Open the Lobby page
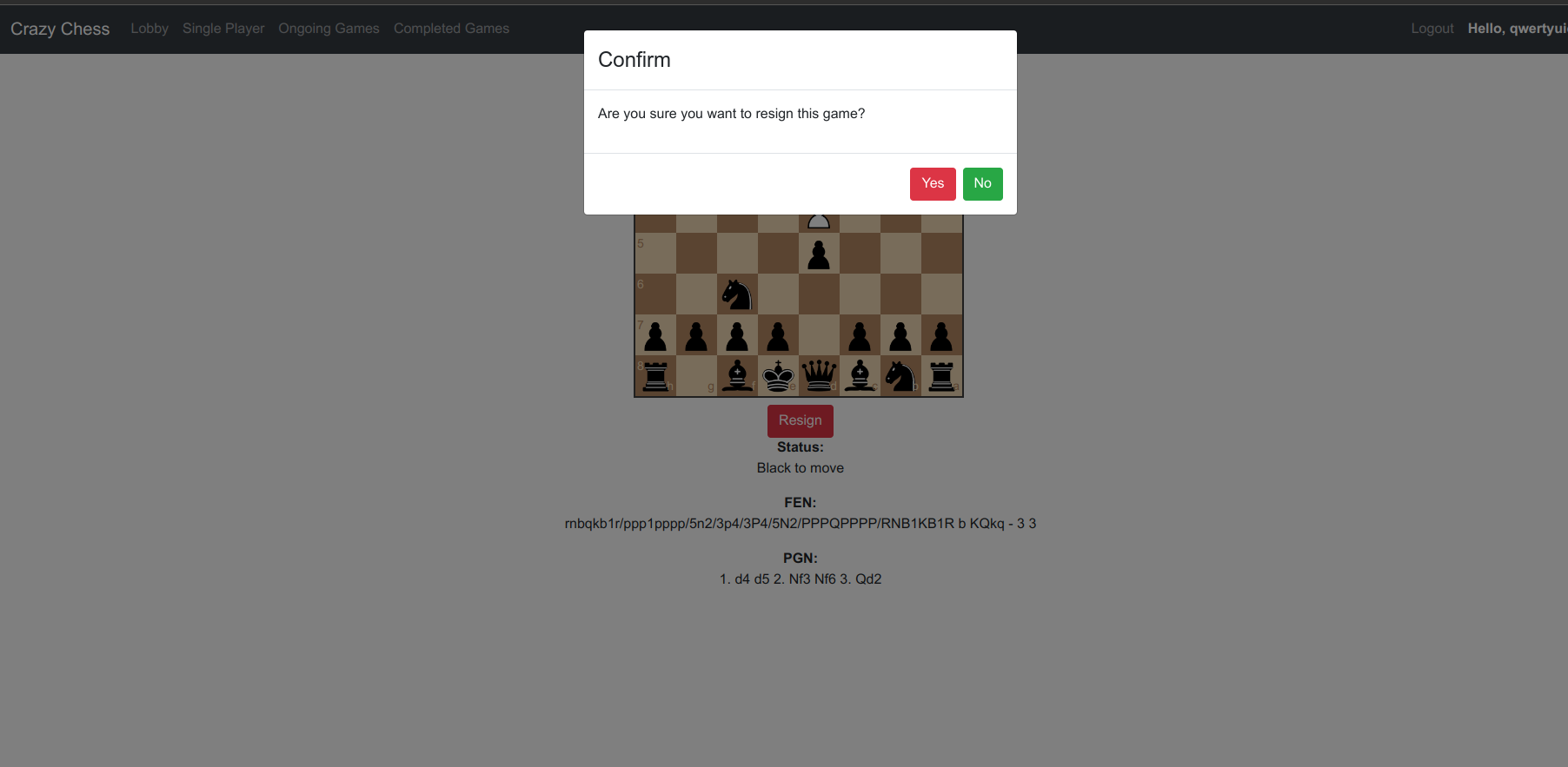The width and height of the screenshot is (1568, 767). [149, 29]
